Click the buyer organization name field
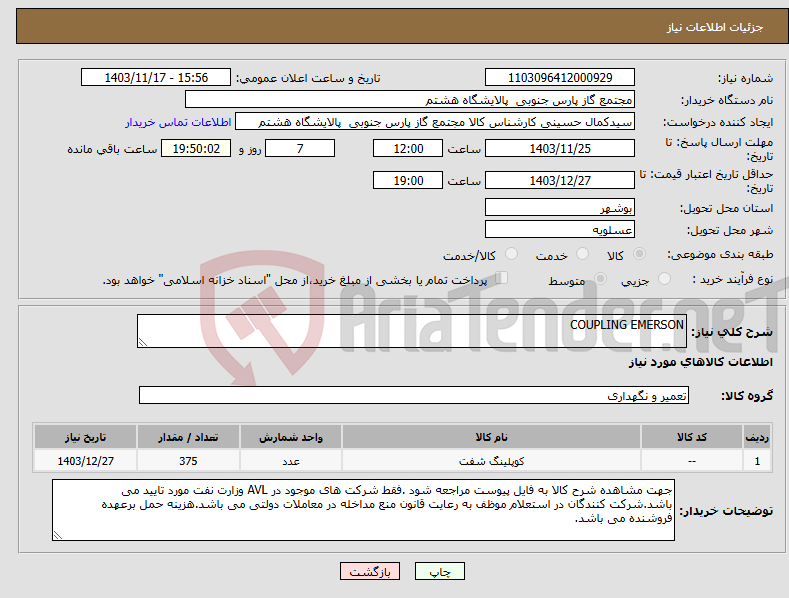Screen dimensions: 789x598 coord(410,100)
